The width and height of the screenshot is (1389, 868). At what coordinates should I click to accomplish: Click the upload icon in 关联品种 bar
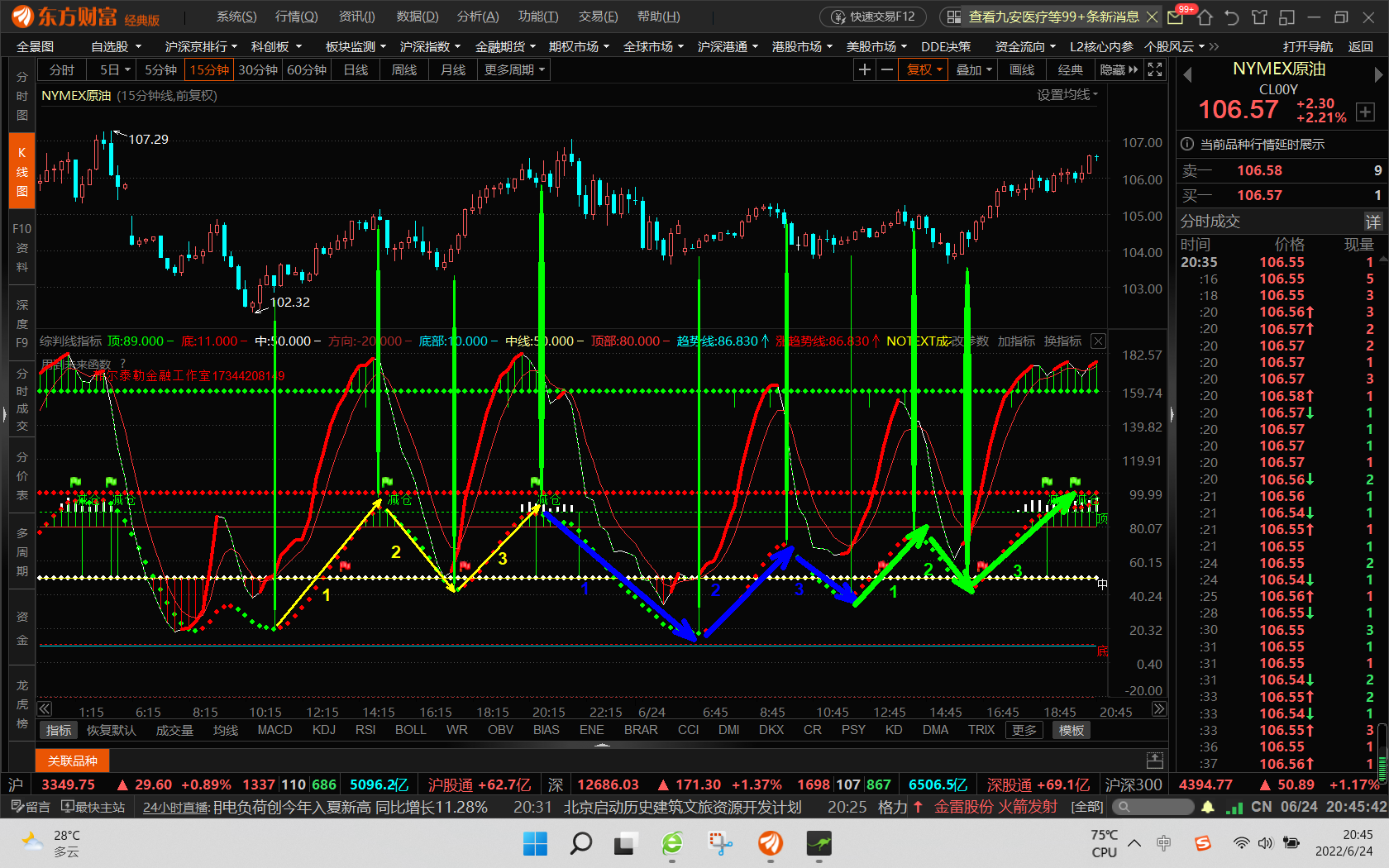[x=1155, y=760]
